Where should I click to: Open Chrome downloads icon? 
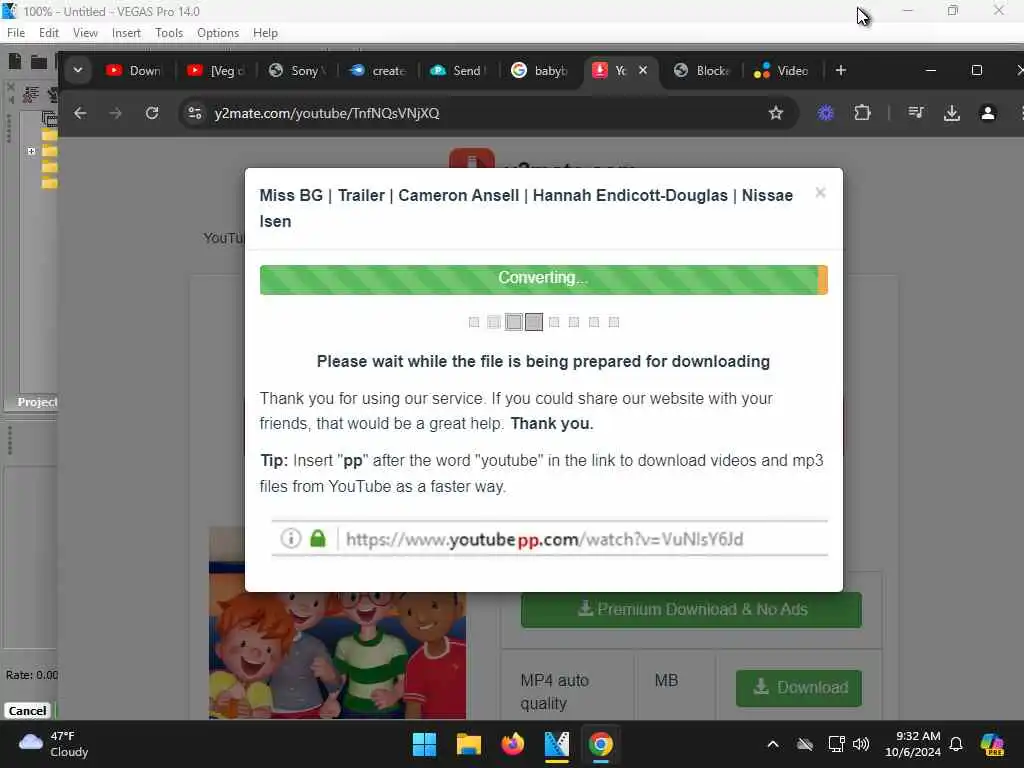click(x=952, y=113)
